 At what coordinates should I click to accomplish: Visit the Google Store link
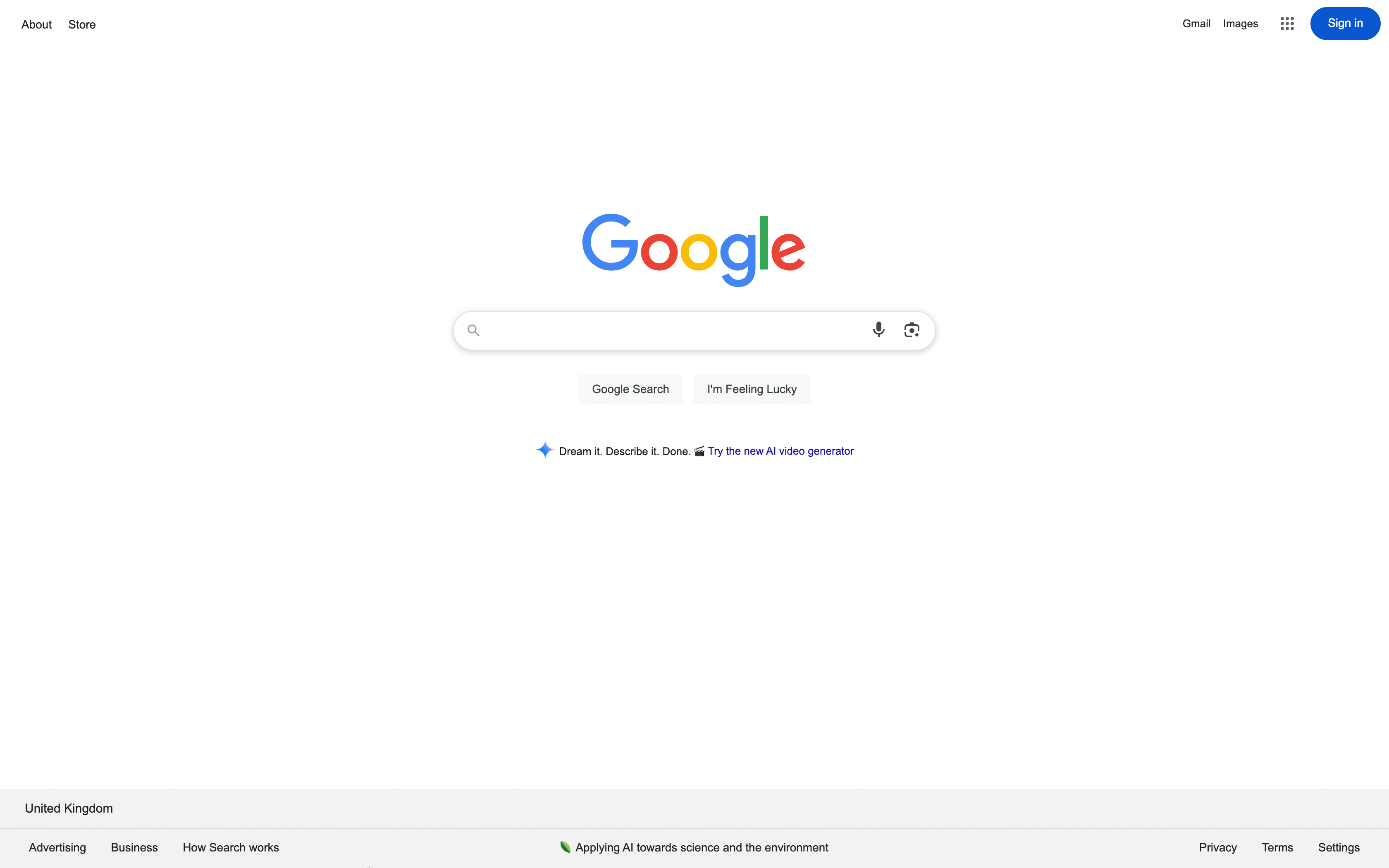pyautogui.click(x=82, y=25)
